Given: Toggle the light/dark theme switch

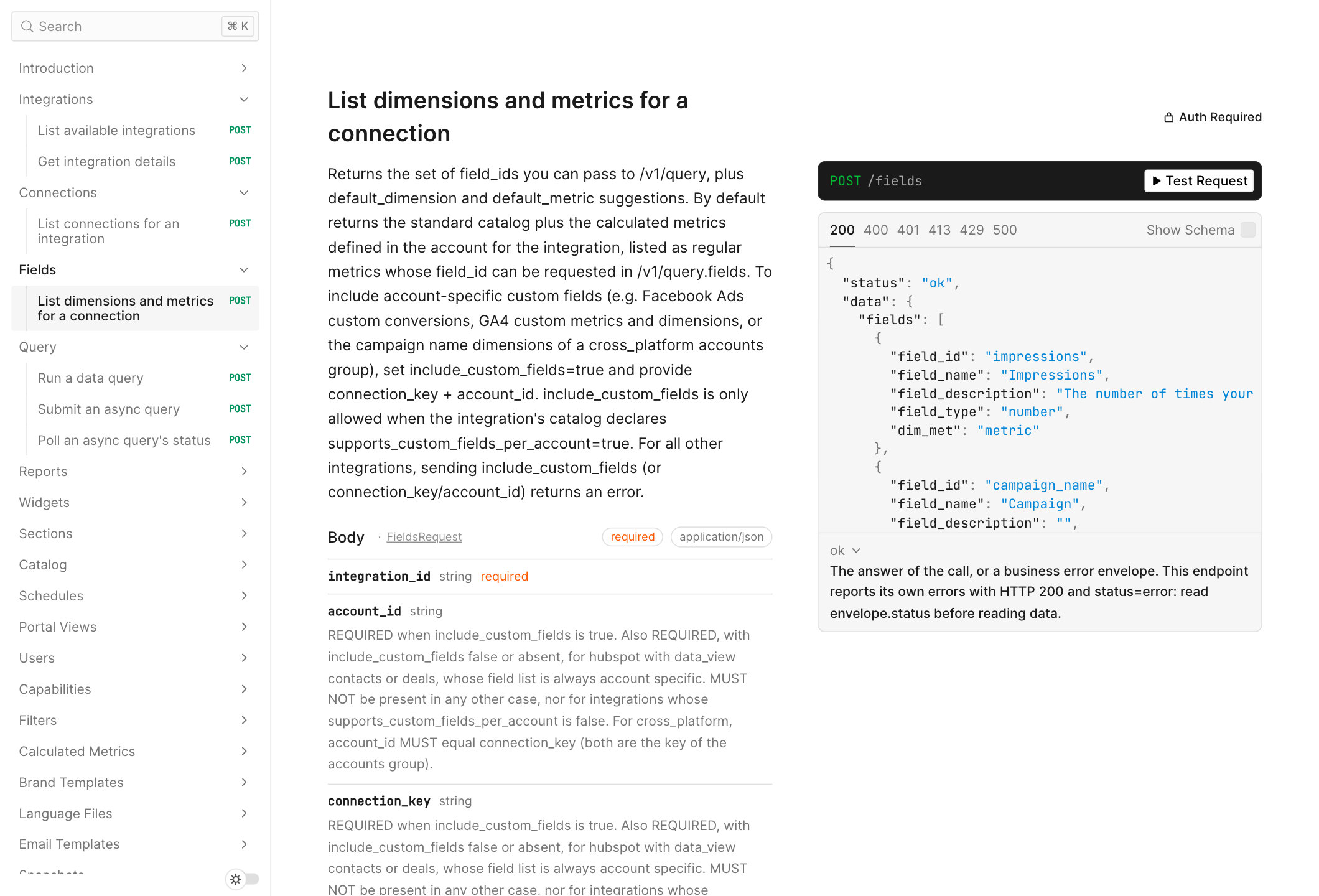Looking at the screenshot, I should pyautogui.click(x=243, y=879).
